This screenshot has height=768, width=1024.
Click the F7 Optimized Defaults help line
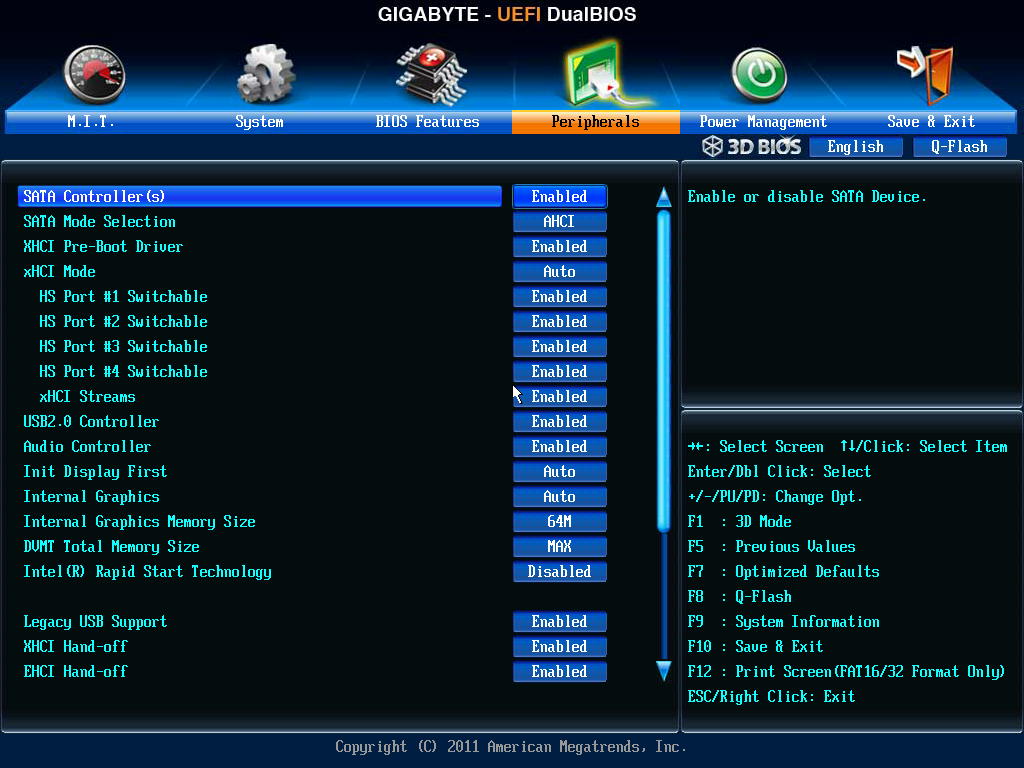click(784, 572)
